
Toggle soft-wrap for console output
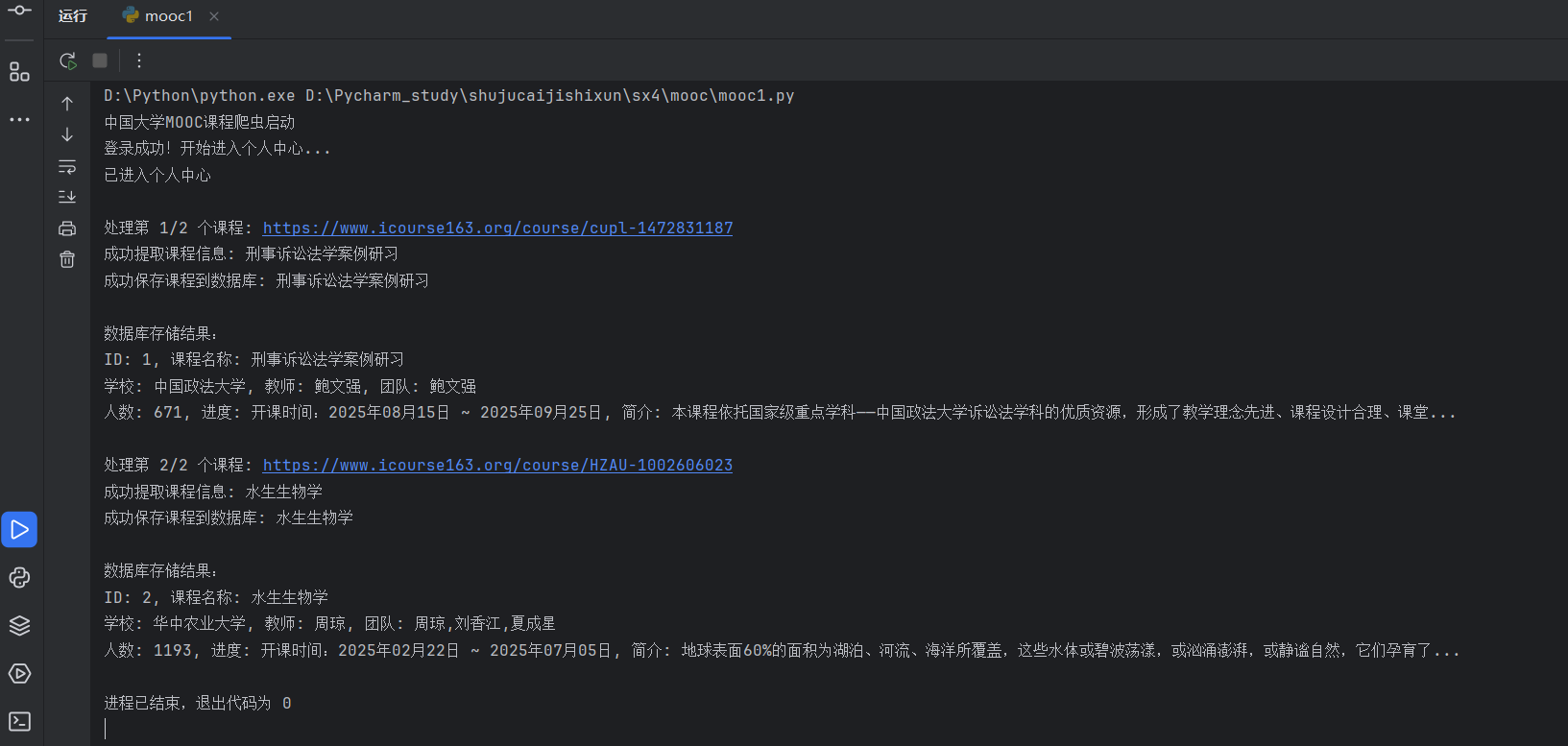point(67,166)
